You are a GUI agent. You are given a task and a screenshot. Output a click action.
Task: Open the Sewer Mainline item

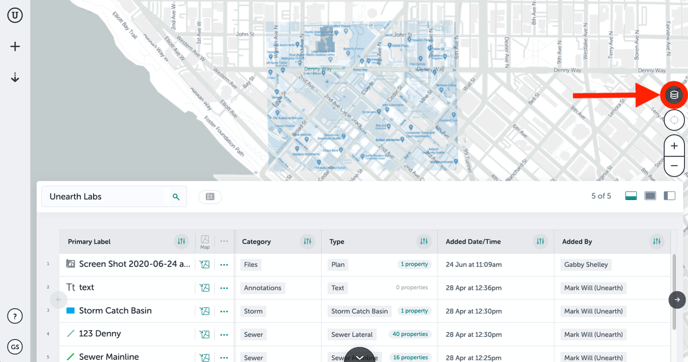click(x=109, y=357)
